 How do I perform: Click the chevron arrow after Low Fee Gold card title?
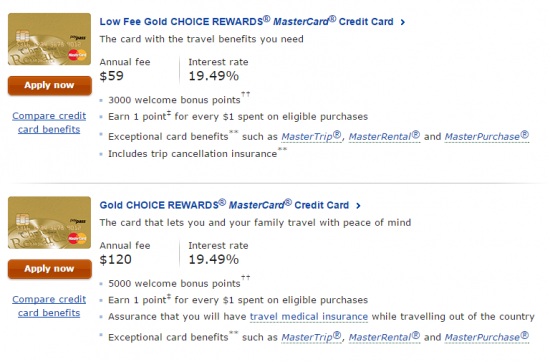(x=403, y=22)
